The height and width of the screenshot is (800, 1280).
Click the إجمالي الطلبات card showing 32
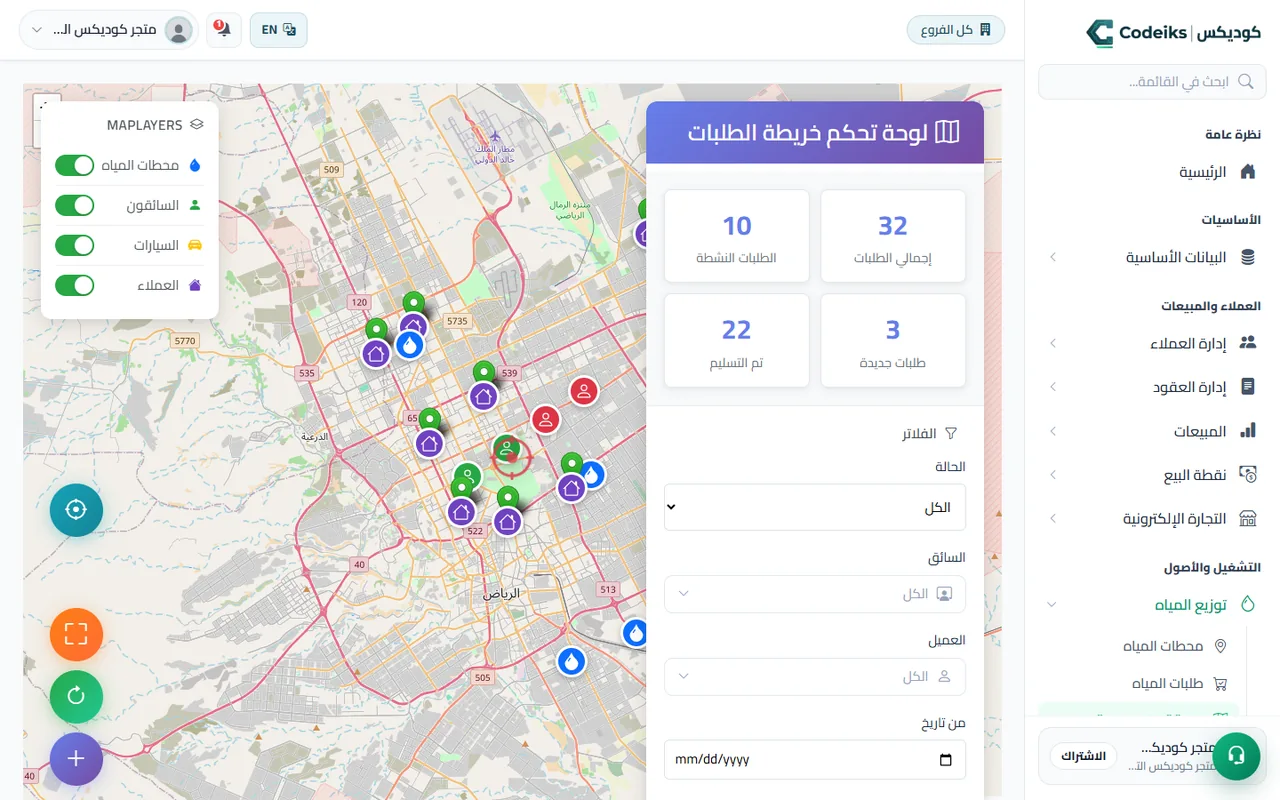893,236
